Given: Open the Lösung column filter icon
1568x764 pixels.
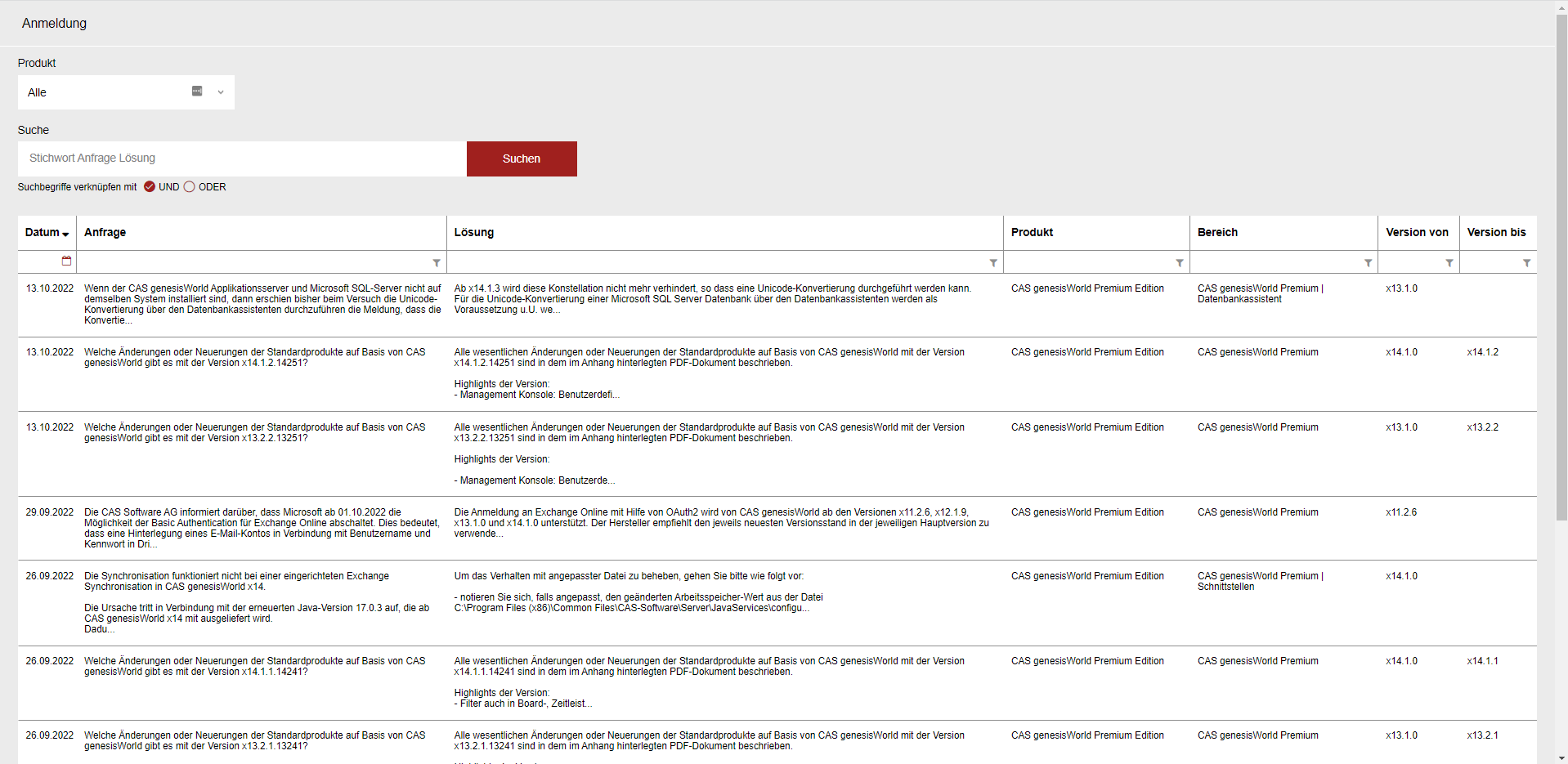Looking at the screenshot, I should tap(993, 263).
